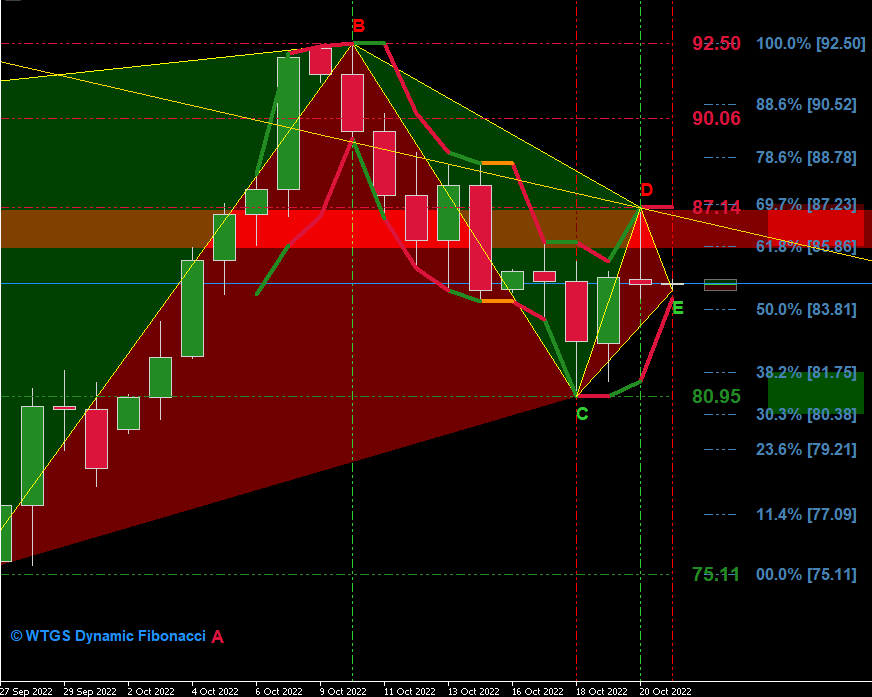Click the 16 Oct 2022 date label
This screenshot has width=872, height=697.
click(537, 691)
